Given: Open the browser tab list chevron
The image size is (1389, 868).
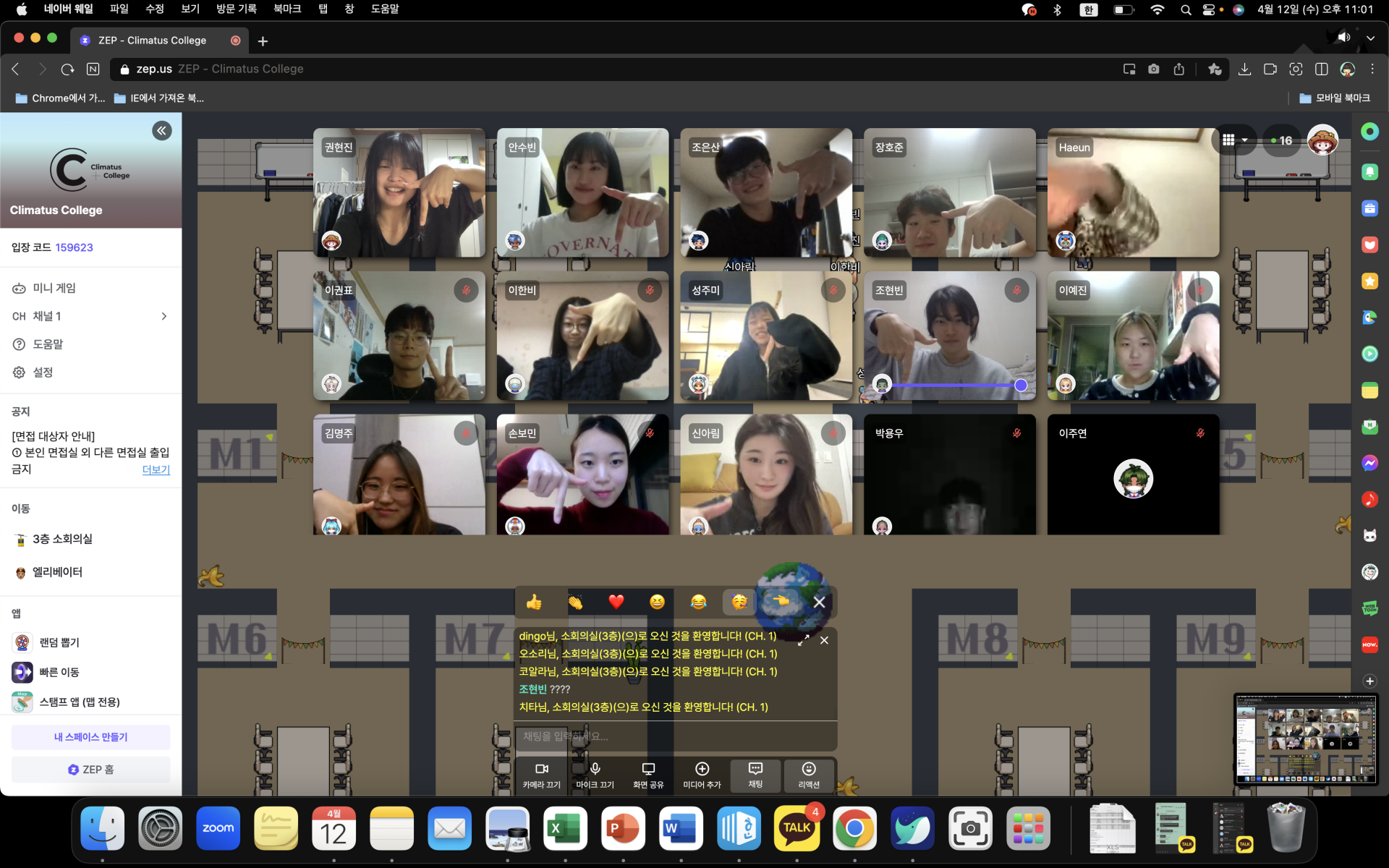Looking at the screenshot, I should (x=1370, y=38).
